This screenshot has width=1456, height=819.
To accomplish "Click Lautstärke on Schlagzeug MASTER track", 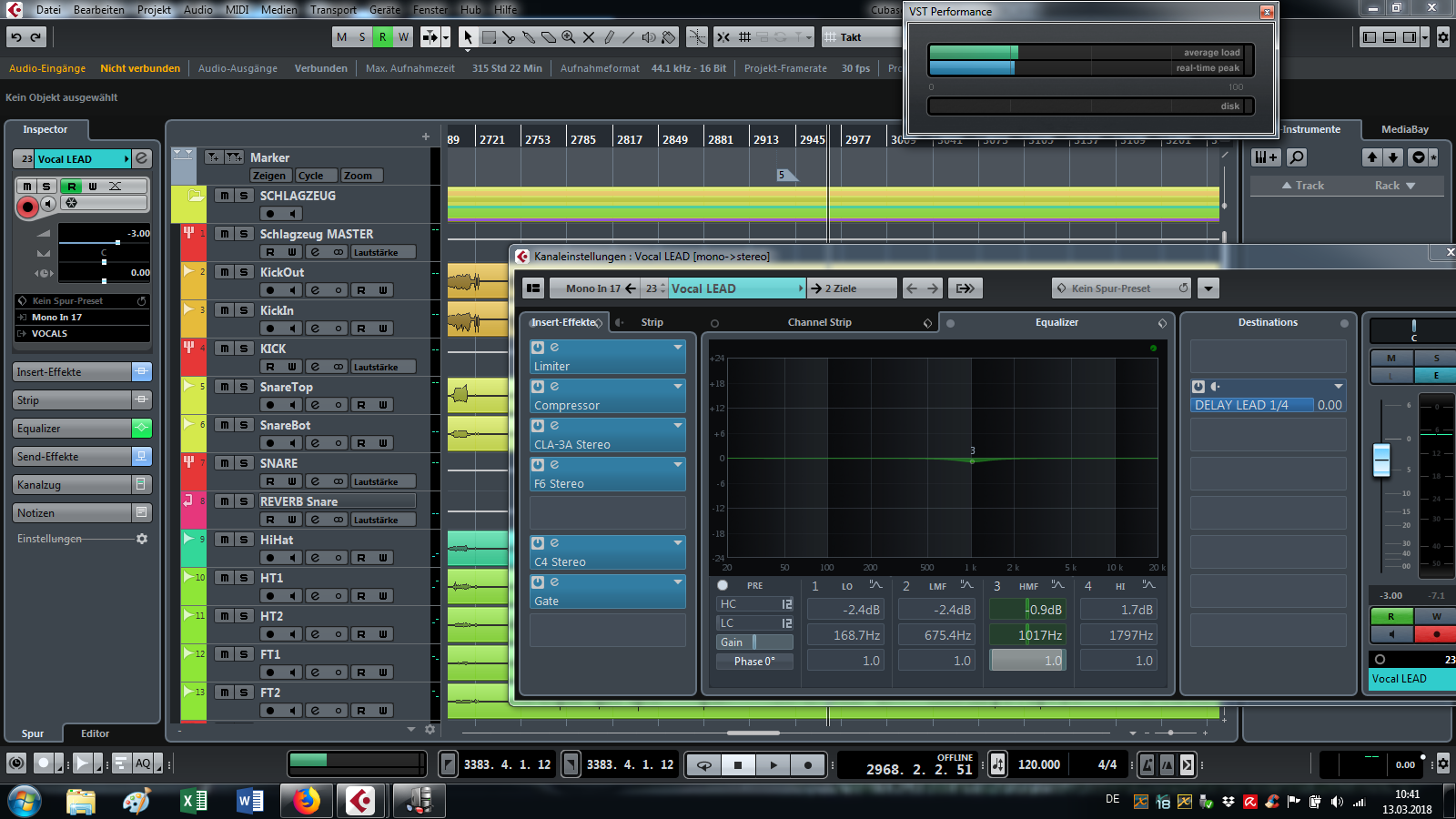I will click(382, 252).
